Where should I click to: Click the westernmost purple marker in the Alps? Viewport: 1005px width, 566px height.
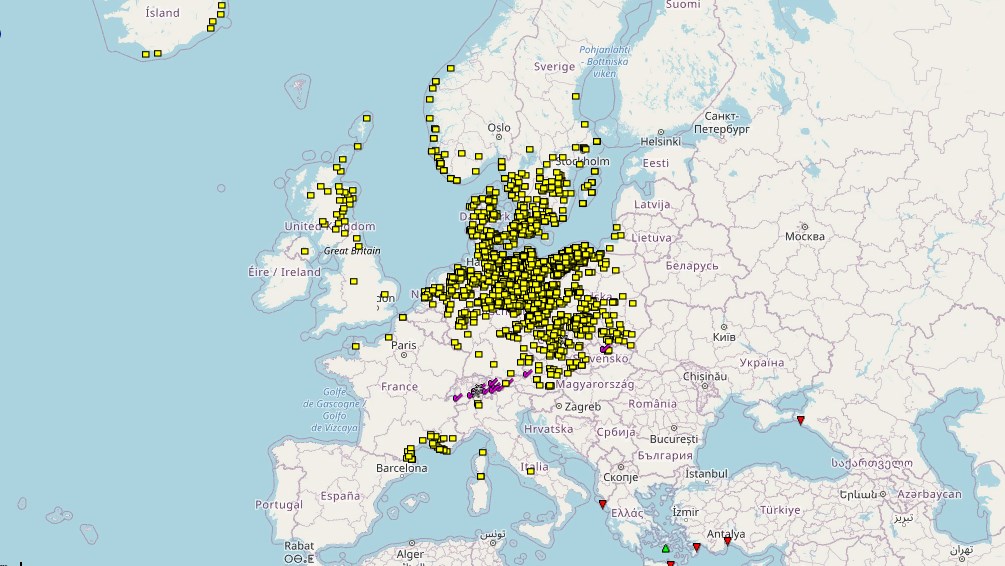point(456,397)
